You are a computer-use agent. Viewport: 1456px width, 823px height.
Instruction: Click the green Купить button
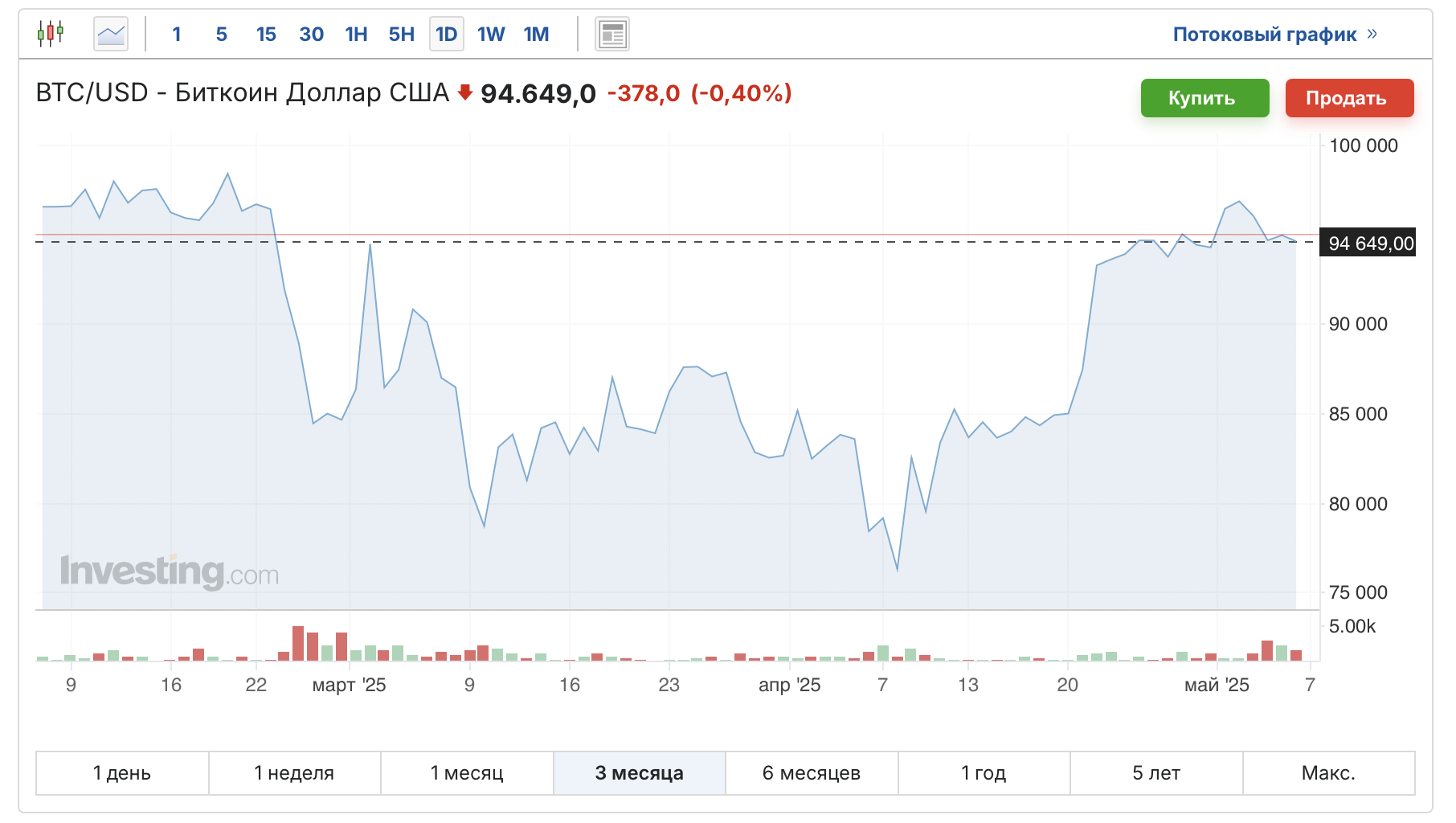(1205, 98)
